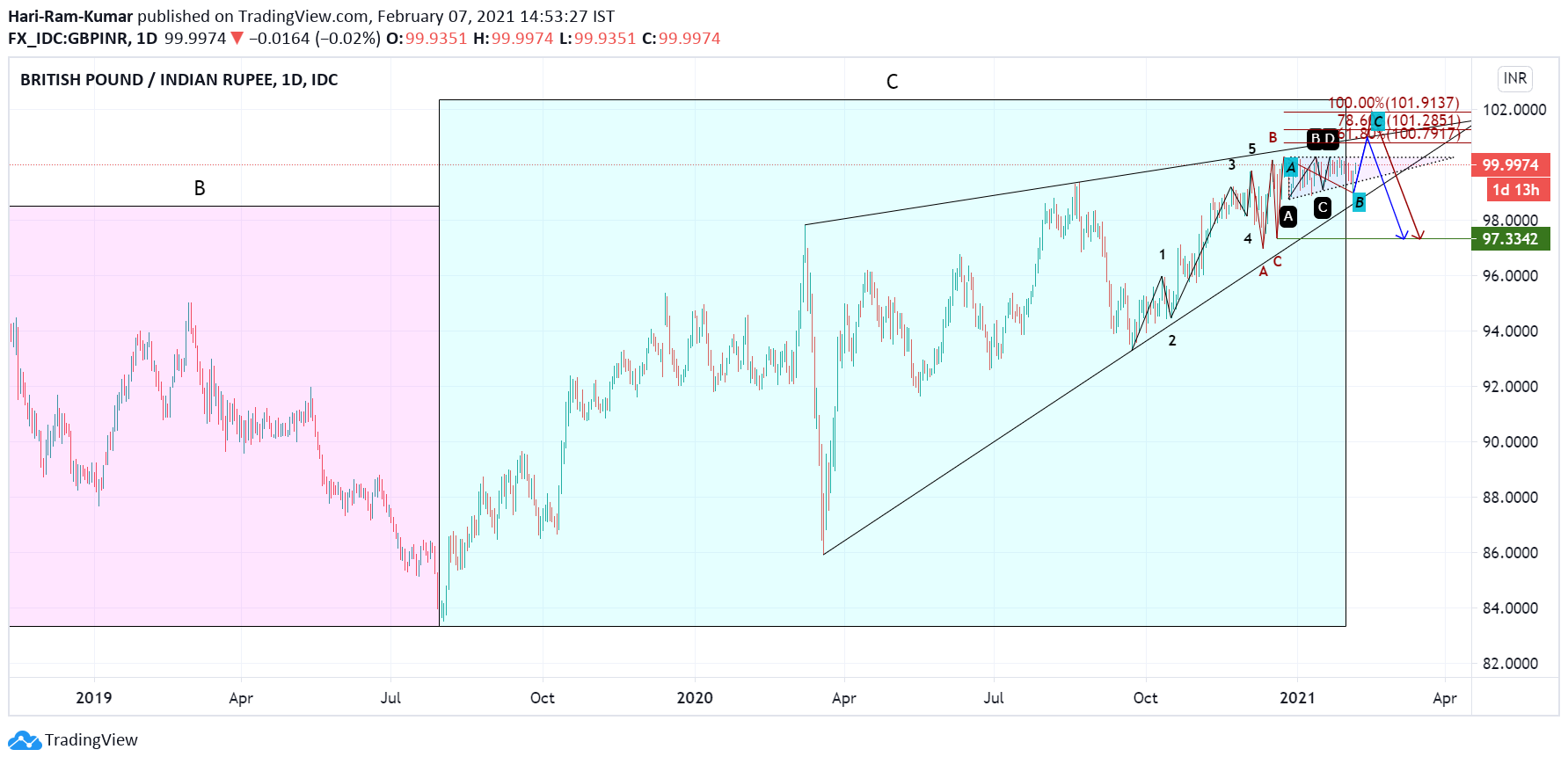Click the chart title BRITISH POUND / INDIAN RUPEE
This screenshot has width=1568, height=764.
tap(179, 80)
